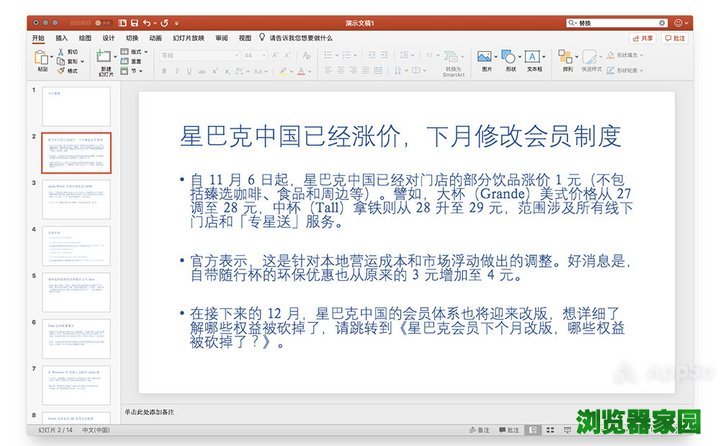
Task: Toggle bold formatting with the B button
Action: click(164, 71)
